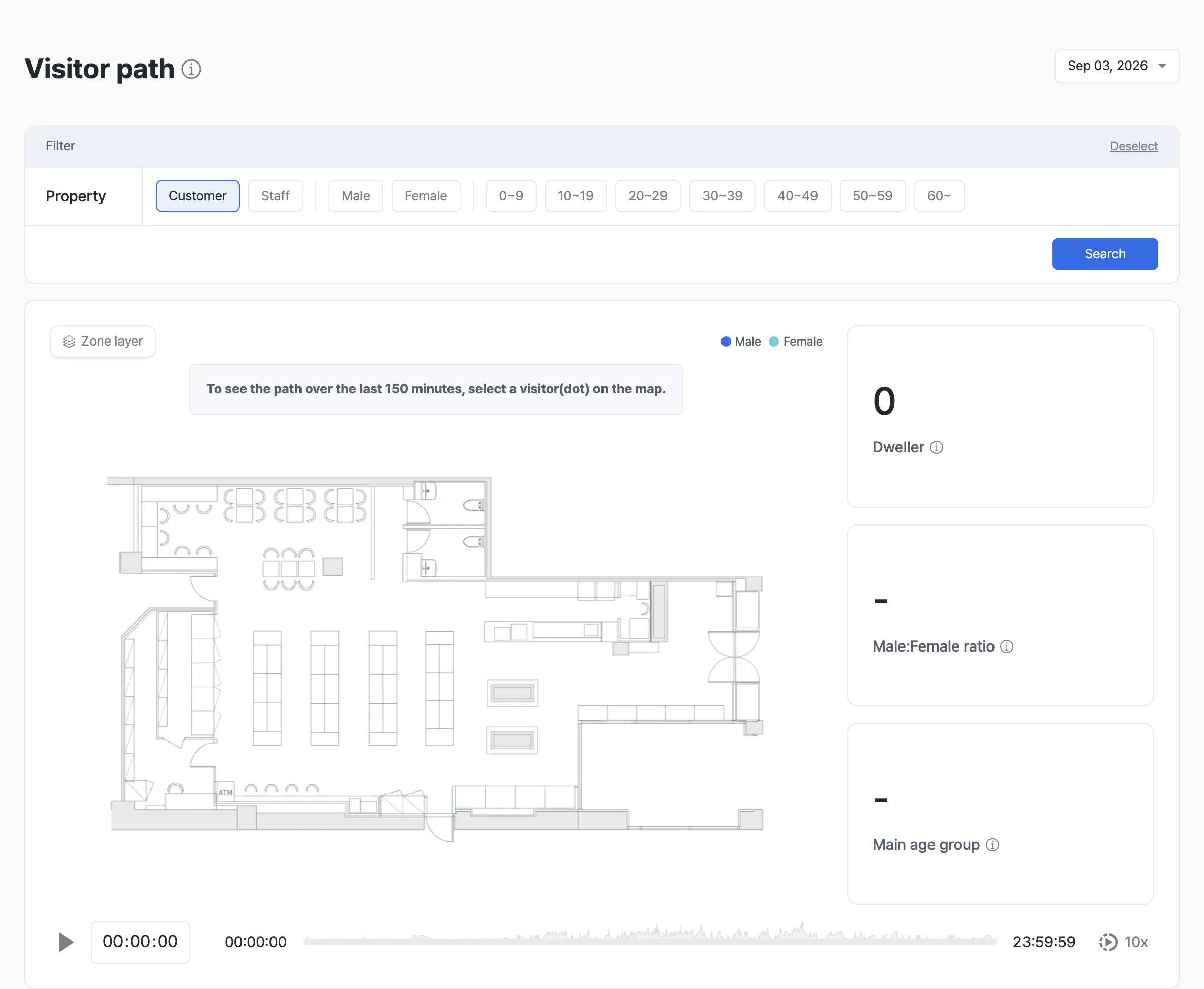Select the 10~19 age filter
The width and height of the screenshot is (1204, 989).
pyautogui.click(x=576, y=196)
